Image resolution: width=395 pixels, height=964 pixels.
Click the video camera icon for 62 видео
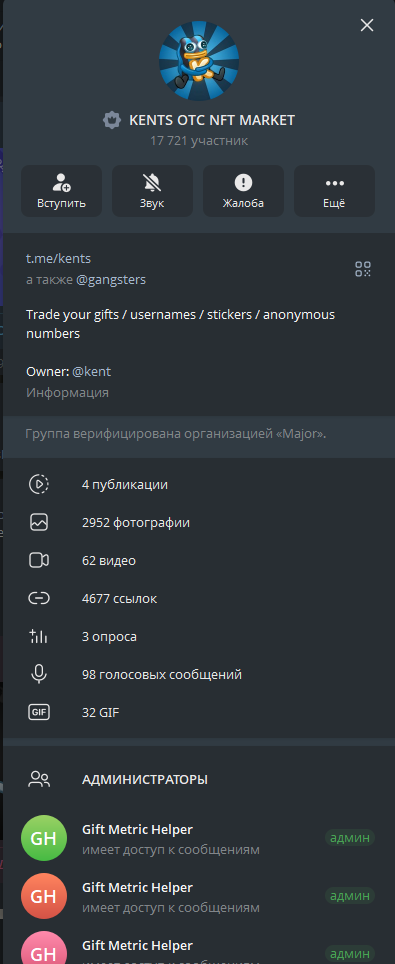39,560
